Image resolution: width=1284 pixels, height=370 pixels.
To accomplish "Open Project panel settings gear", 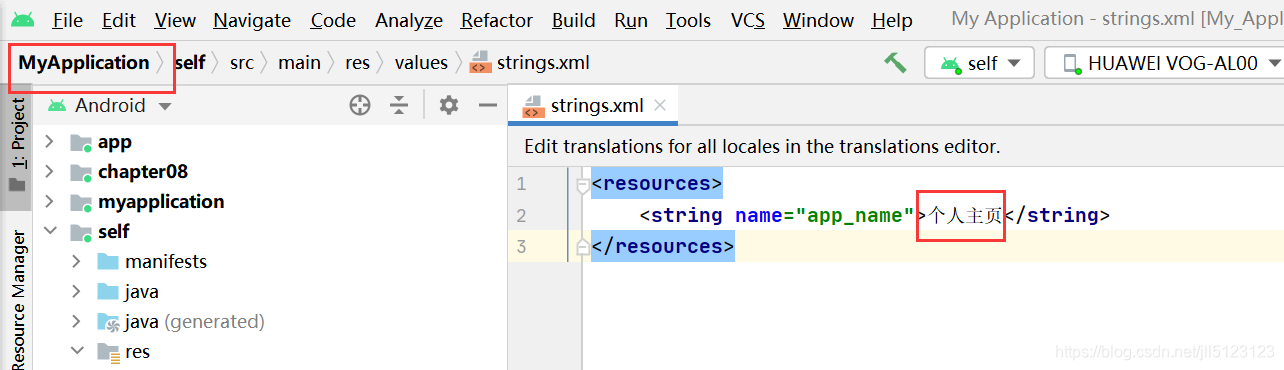I will tap(449, 105).
